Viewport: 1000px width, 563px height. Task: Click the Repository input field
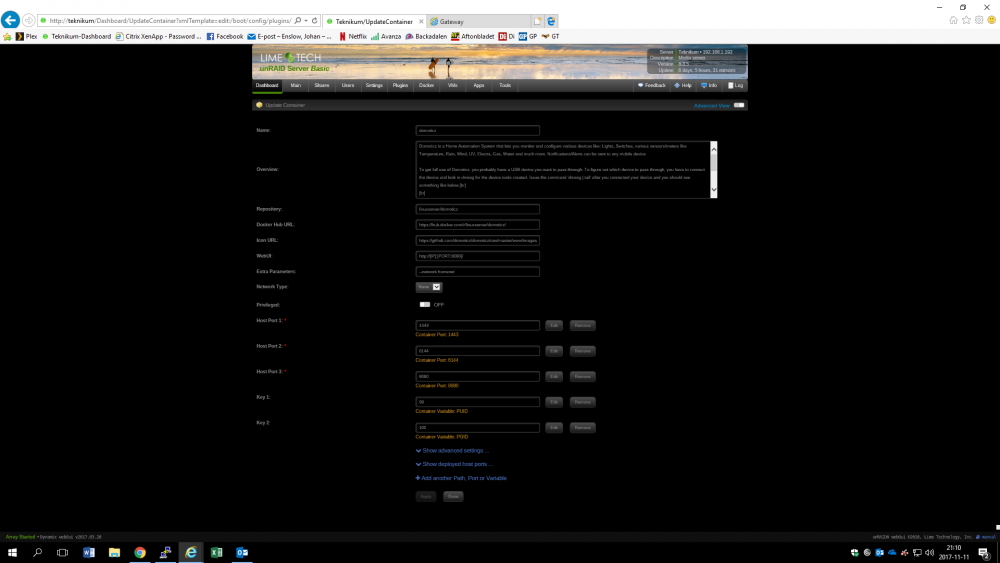click(478, 209)
